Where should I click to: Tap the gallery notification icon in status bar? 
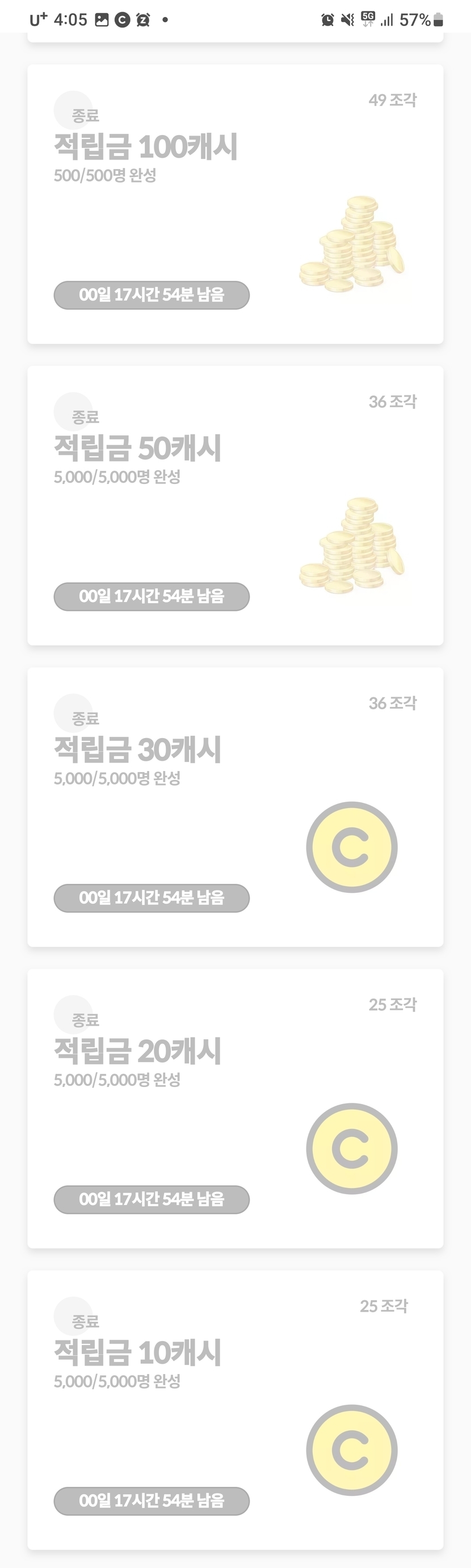[102, 20]
